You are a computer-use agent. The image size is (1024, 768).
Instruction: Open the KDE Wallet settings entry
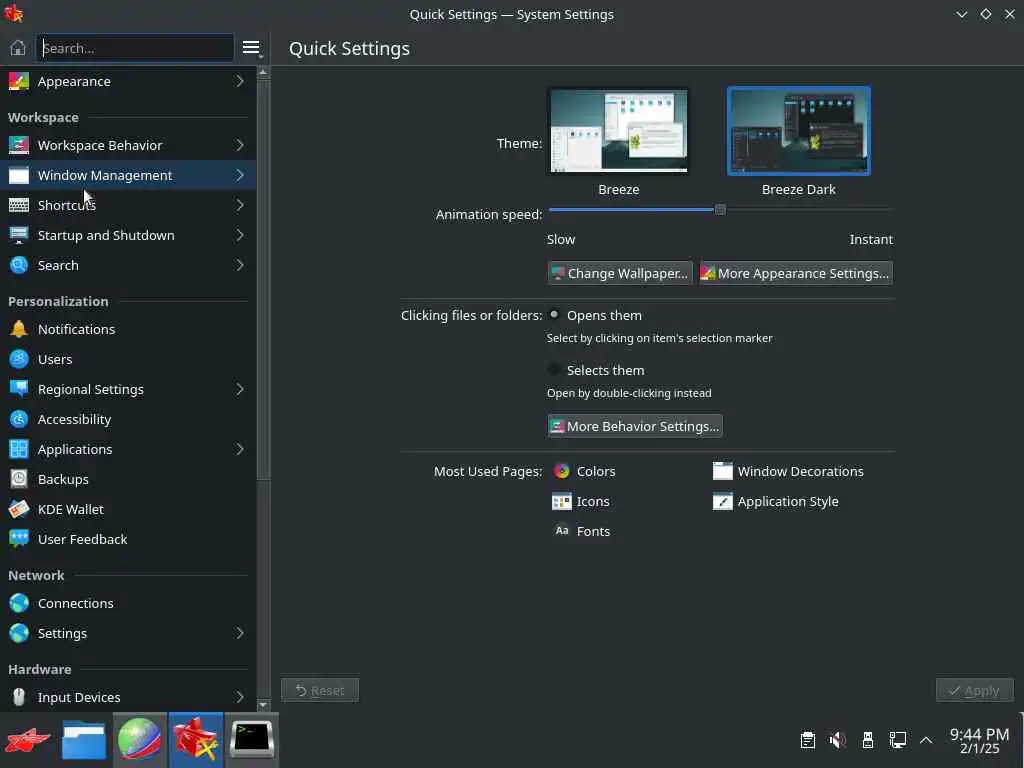(128, 509)
